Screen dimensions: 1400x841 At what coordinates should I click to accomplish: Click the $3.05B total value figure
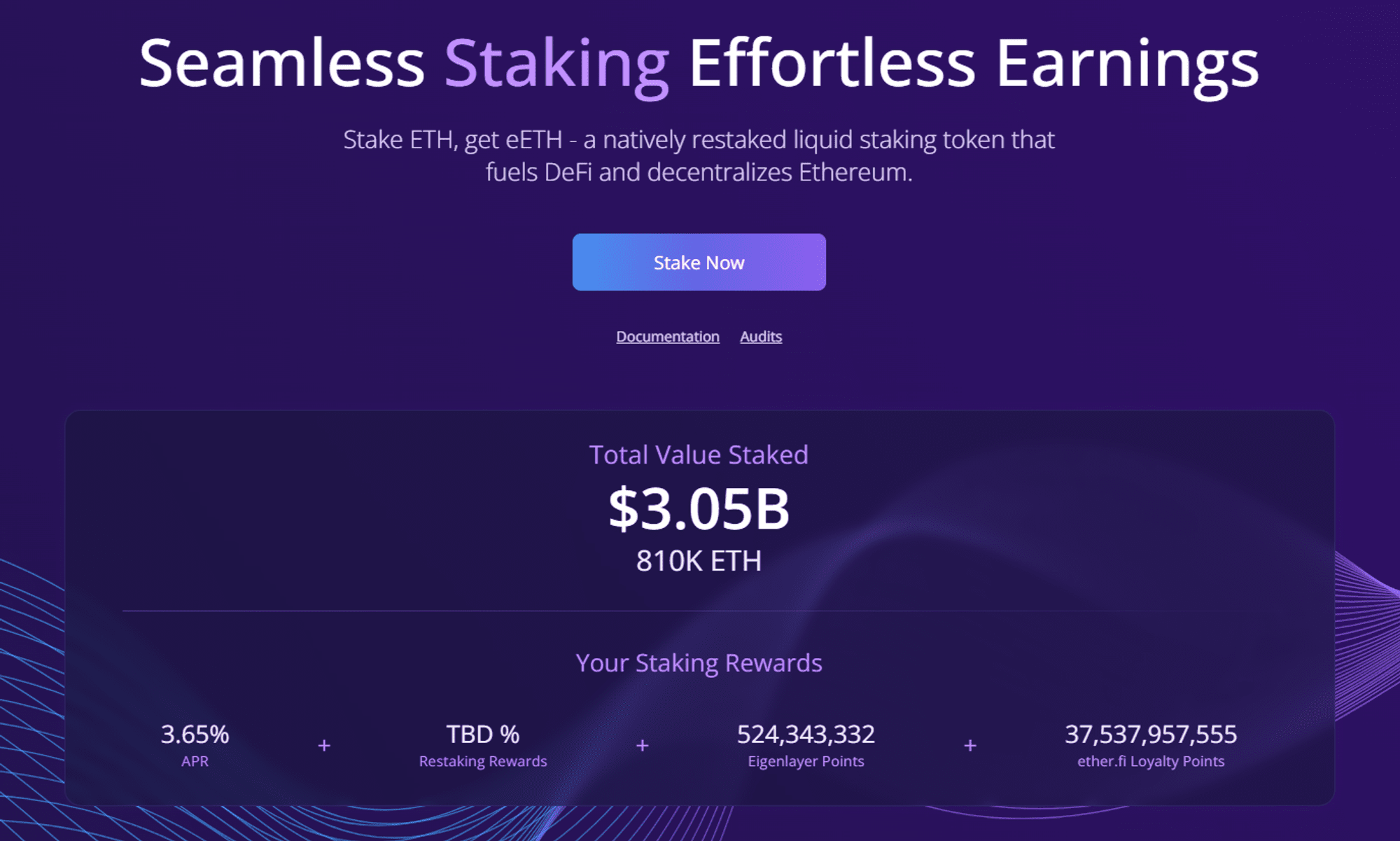(699, 508)
